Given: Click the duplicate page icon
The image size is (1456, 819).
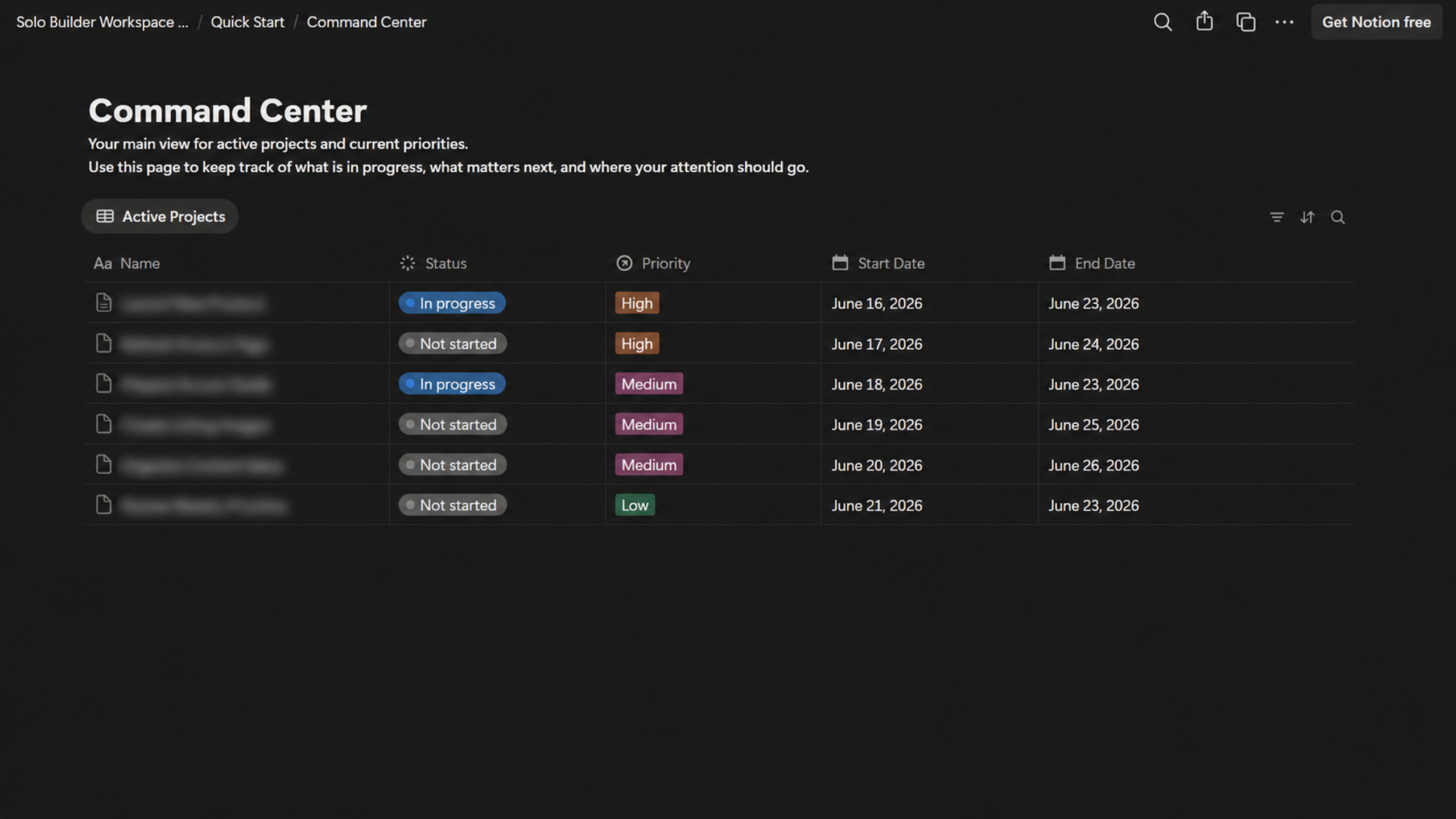Looking at the screenshot, I should click(x=1245, y=22).
